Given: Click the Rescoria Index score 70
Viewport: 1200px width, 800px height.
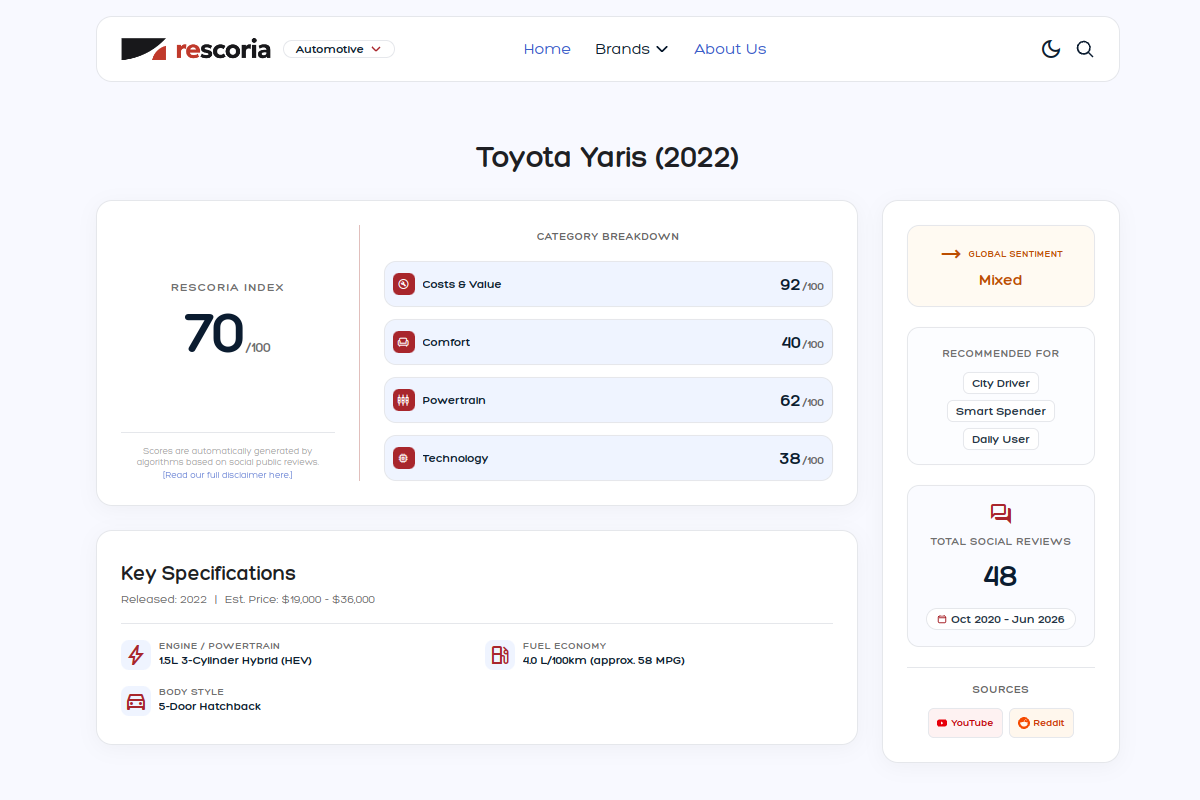Looking at the screenshot, I should [214, 333].
